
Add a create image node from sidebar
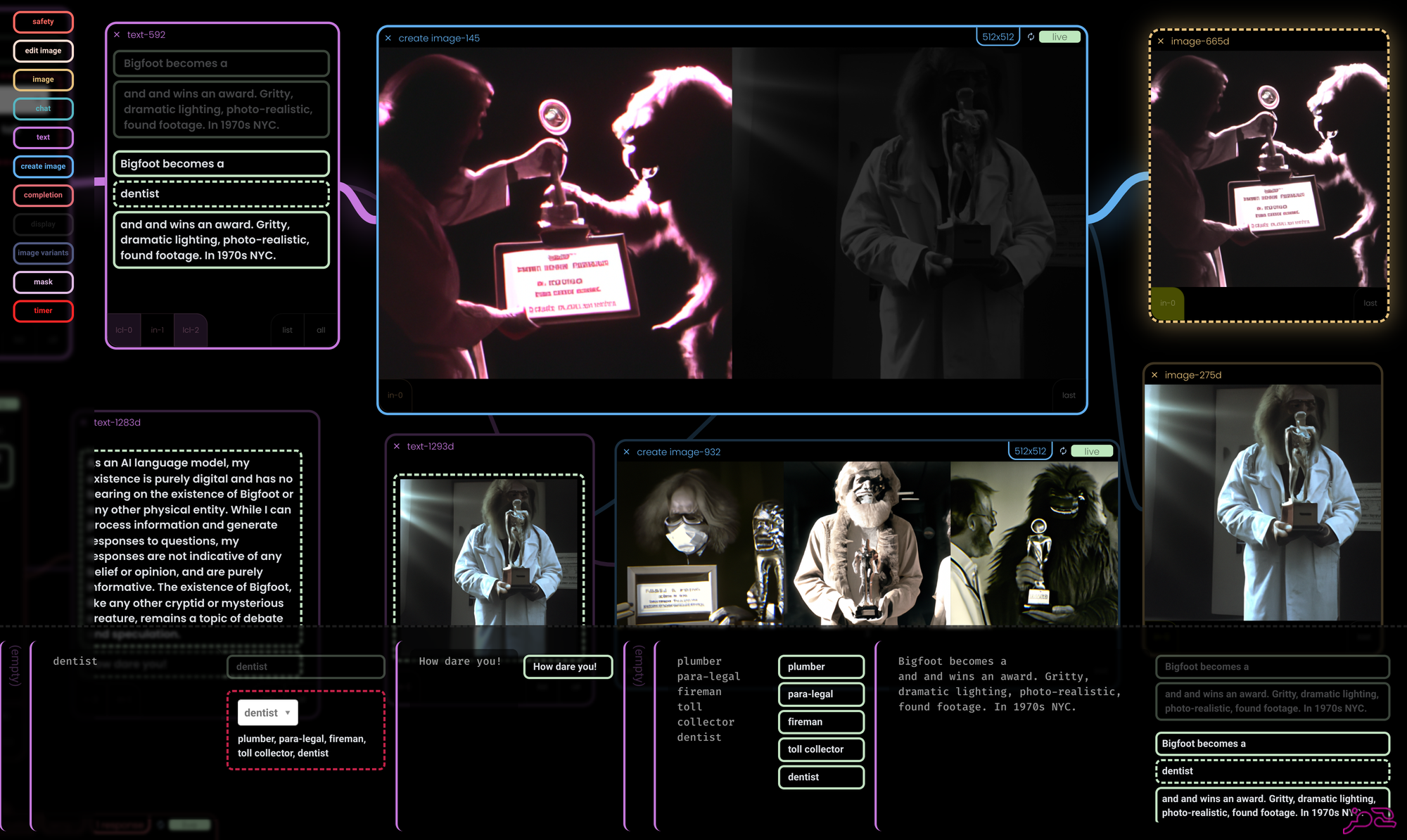43,167
